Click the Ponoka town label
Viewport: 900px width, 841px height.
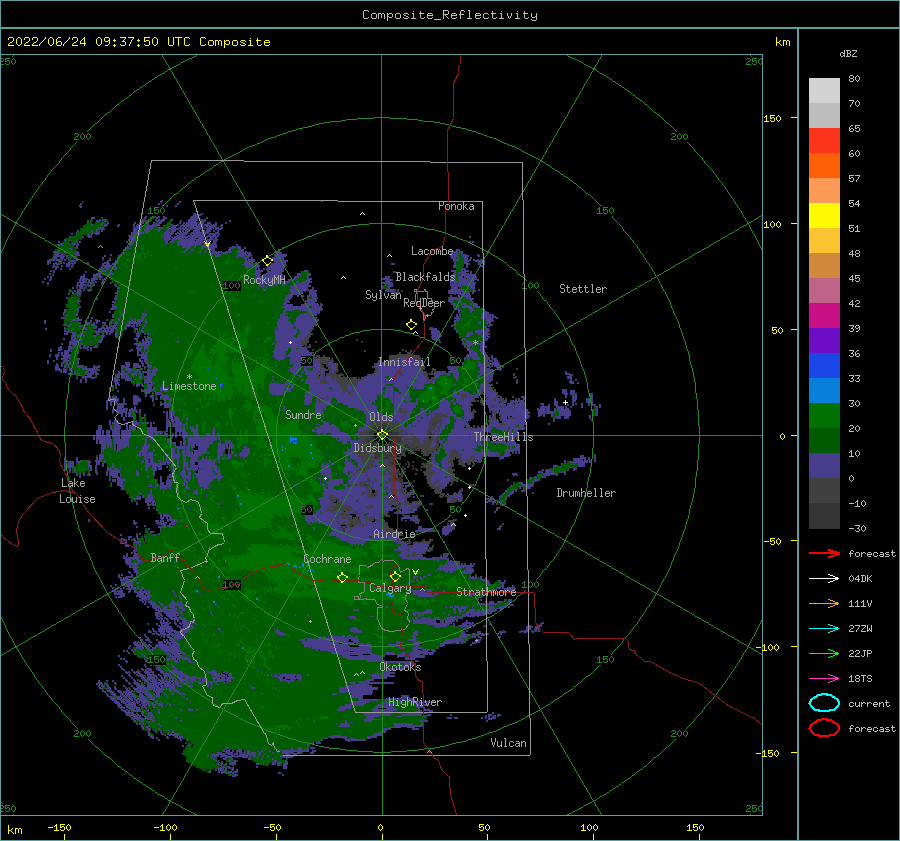[x=456, y=206]
